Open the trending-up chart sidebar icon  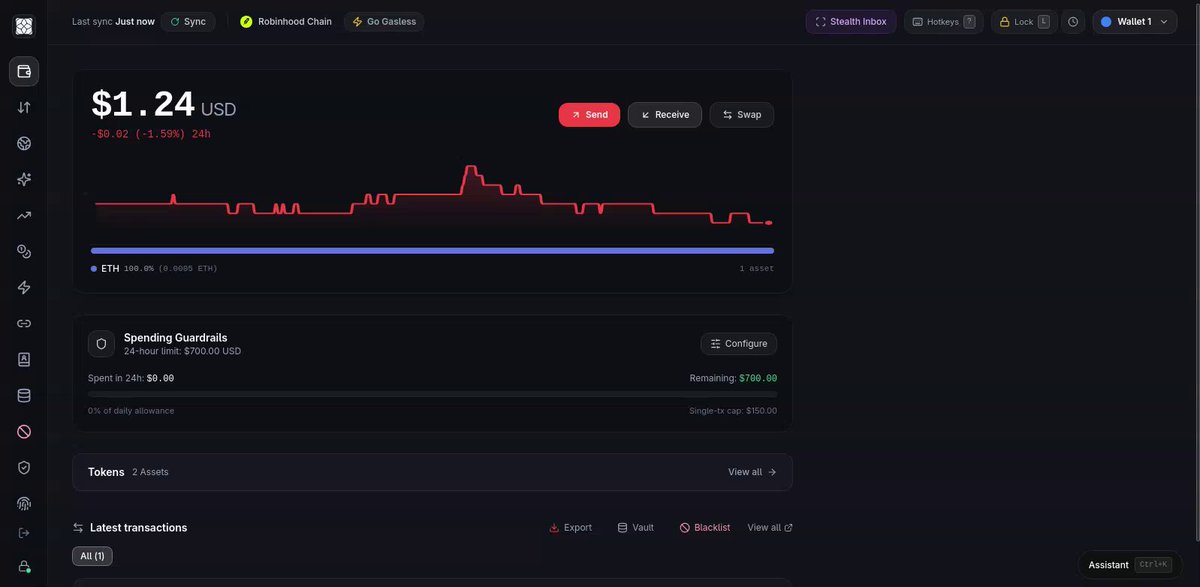pyautogui.click(x=24, y=216)
